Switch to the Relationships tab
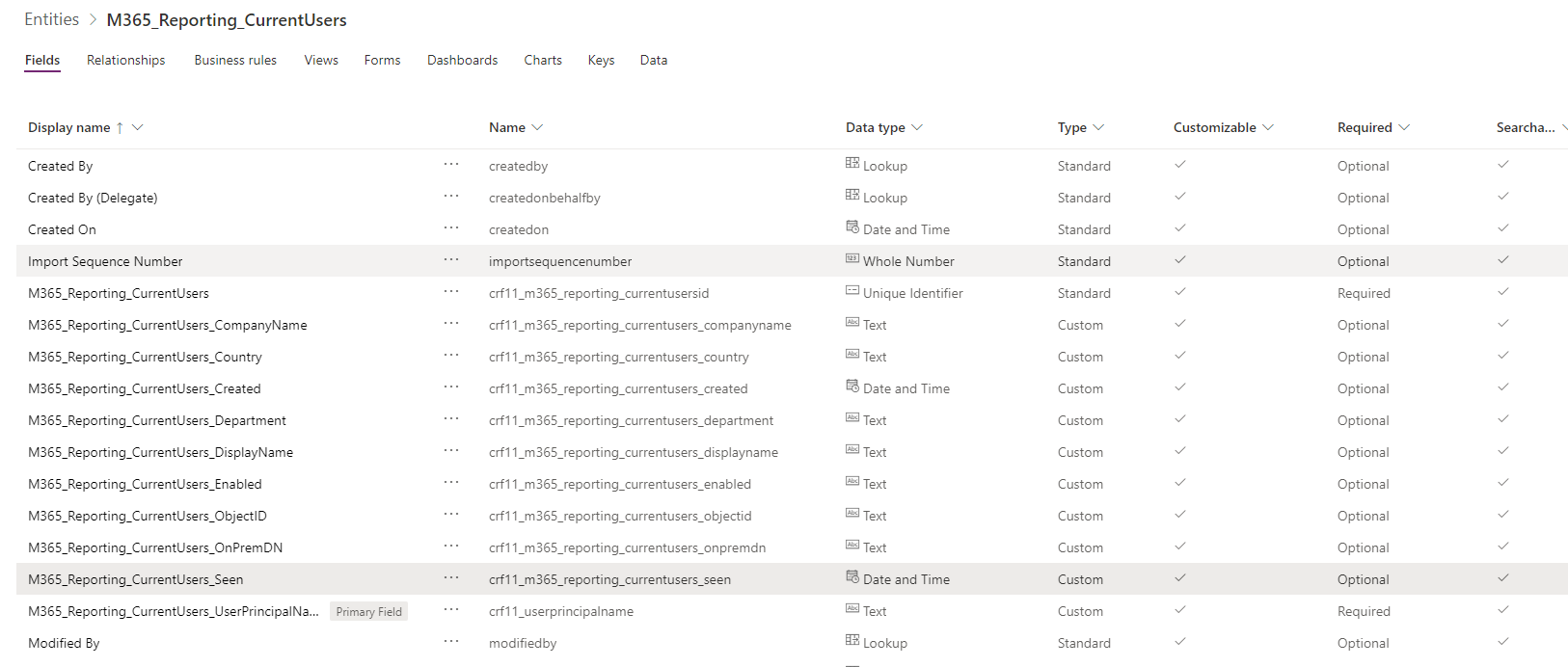 click(x=125, y=60)
